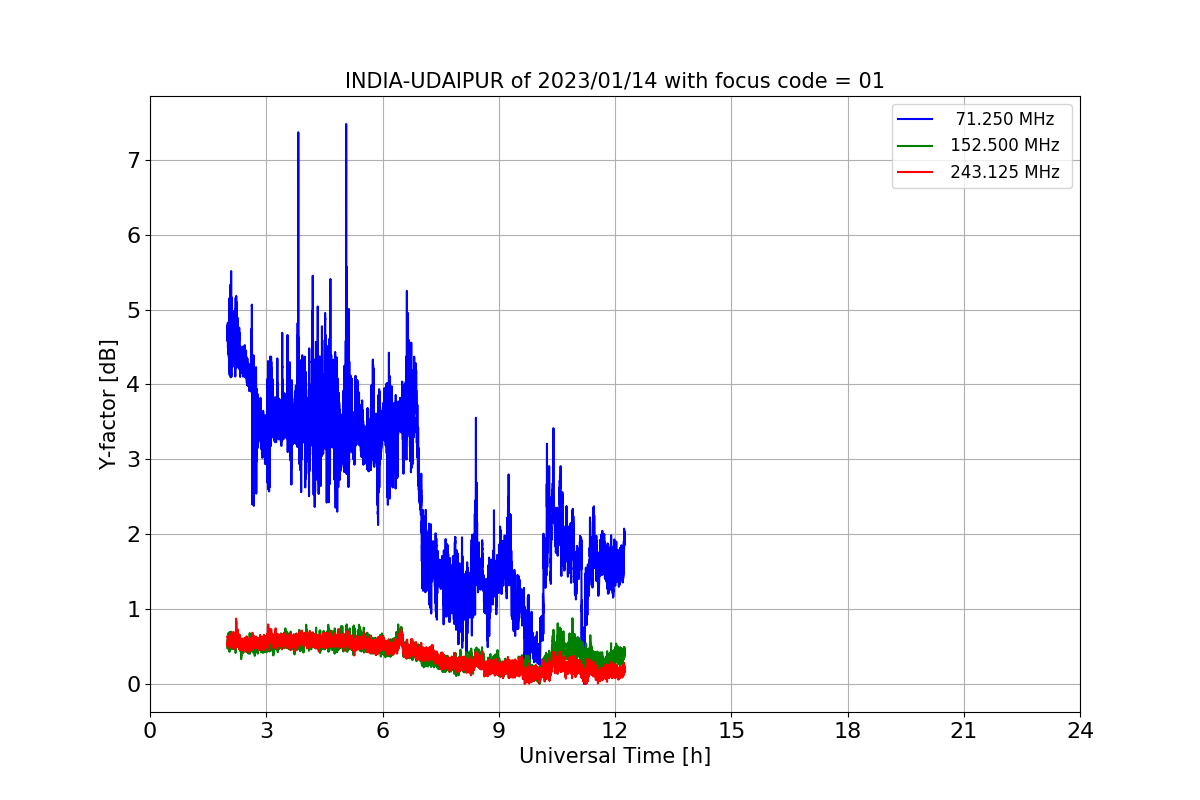Image resolution: width=1200 pixels, height=800 pixels.
Task: Select the 243.125 MHz legend label
Action: click(x=1004, y=172)
